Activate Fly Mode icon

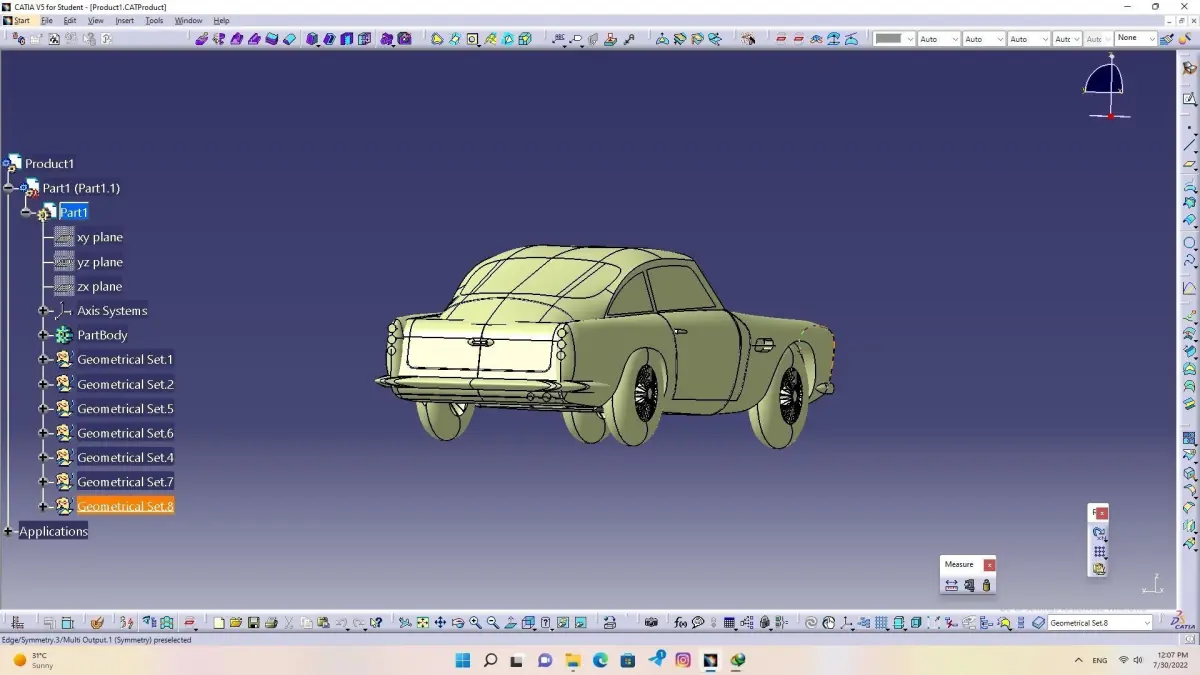point(404,622)
